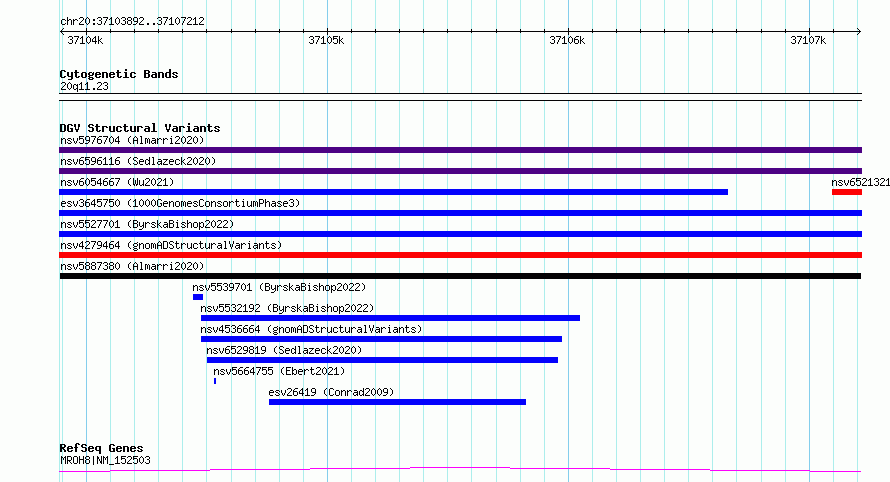Image resolution: width=890 pixels, height=482 pixels.
Task: Open the nsv6054667 (Wu2021) label
Action: click(117, 182)
